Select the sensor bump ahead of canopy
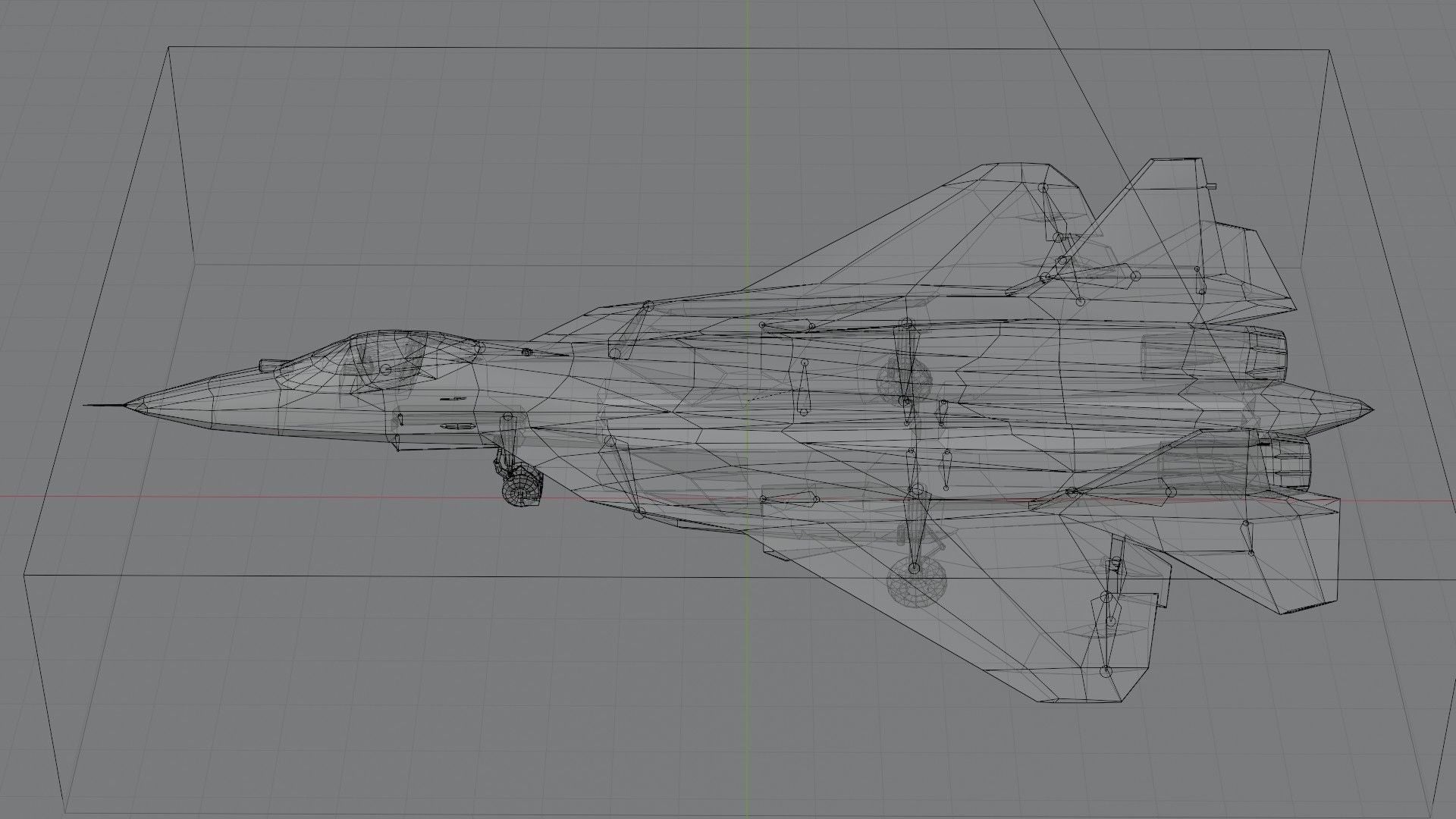Image resolution: width=1456 pixels, height=819 pixels. tap(269, 365)
